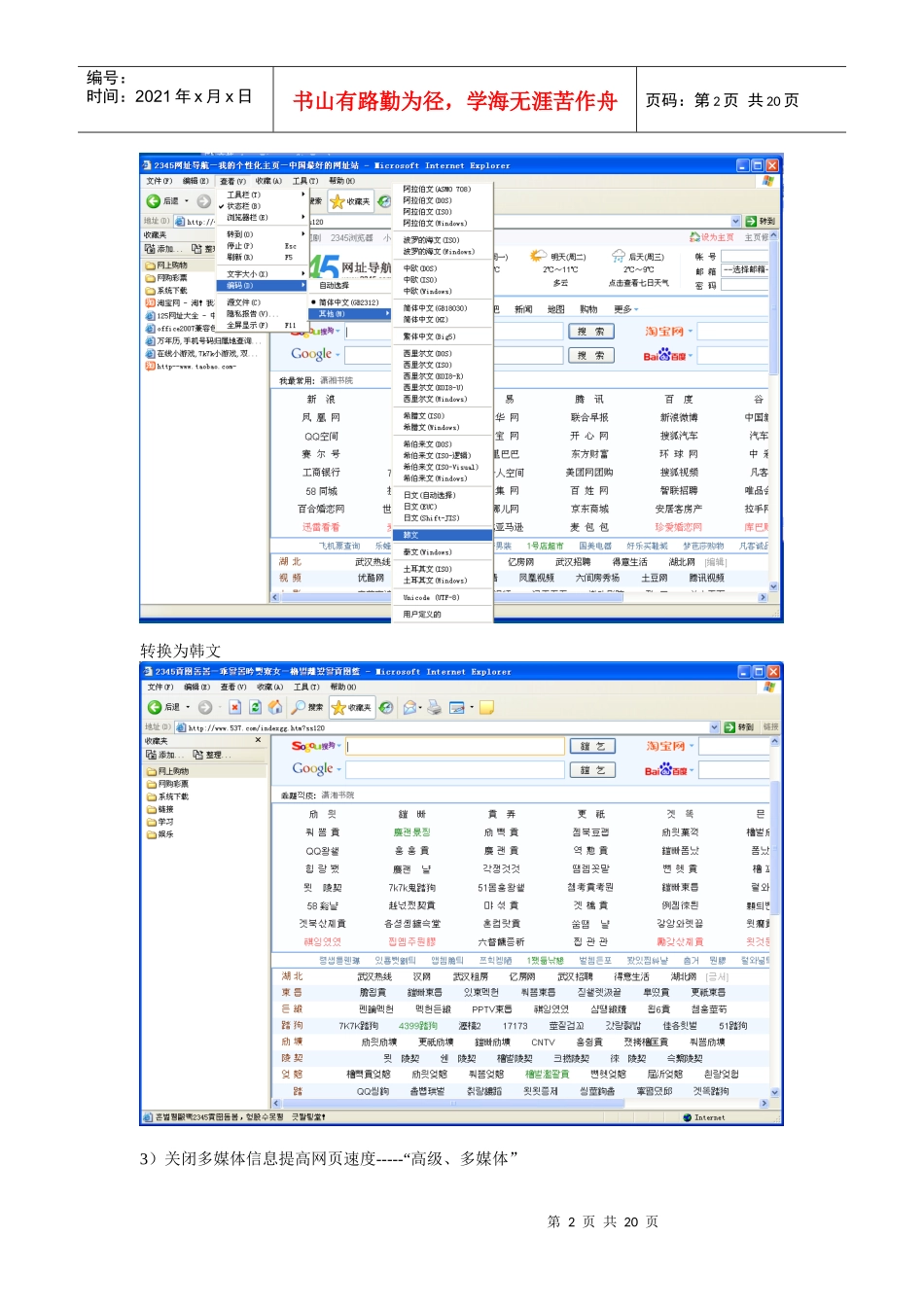Click Forward arrow in upper IE window
The width and height of the screenshot is (924, 1307).
coord(203,201)
